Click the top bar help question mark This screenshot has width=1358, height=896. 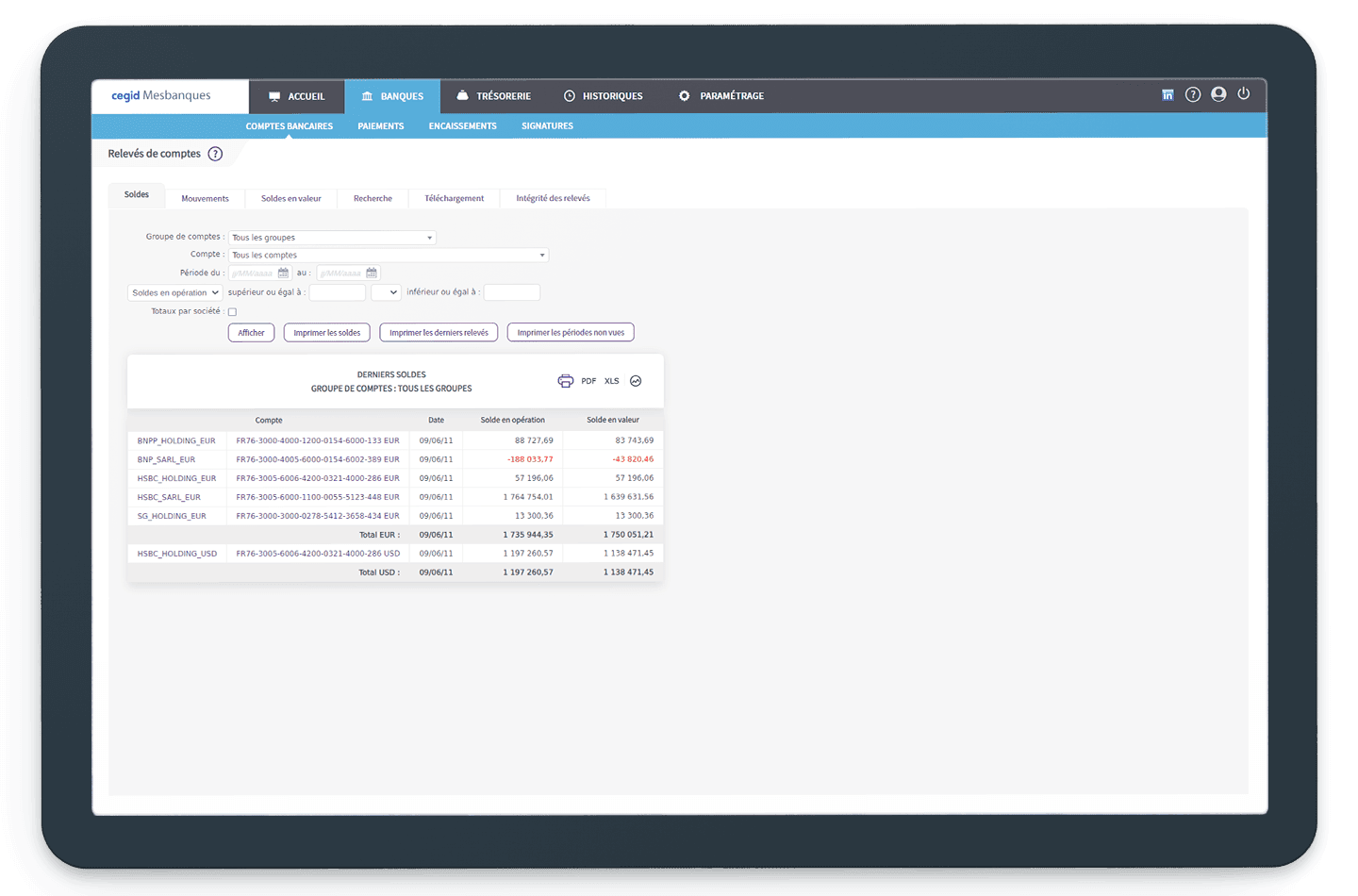[x=1193, y=94]
